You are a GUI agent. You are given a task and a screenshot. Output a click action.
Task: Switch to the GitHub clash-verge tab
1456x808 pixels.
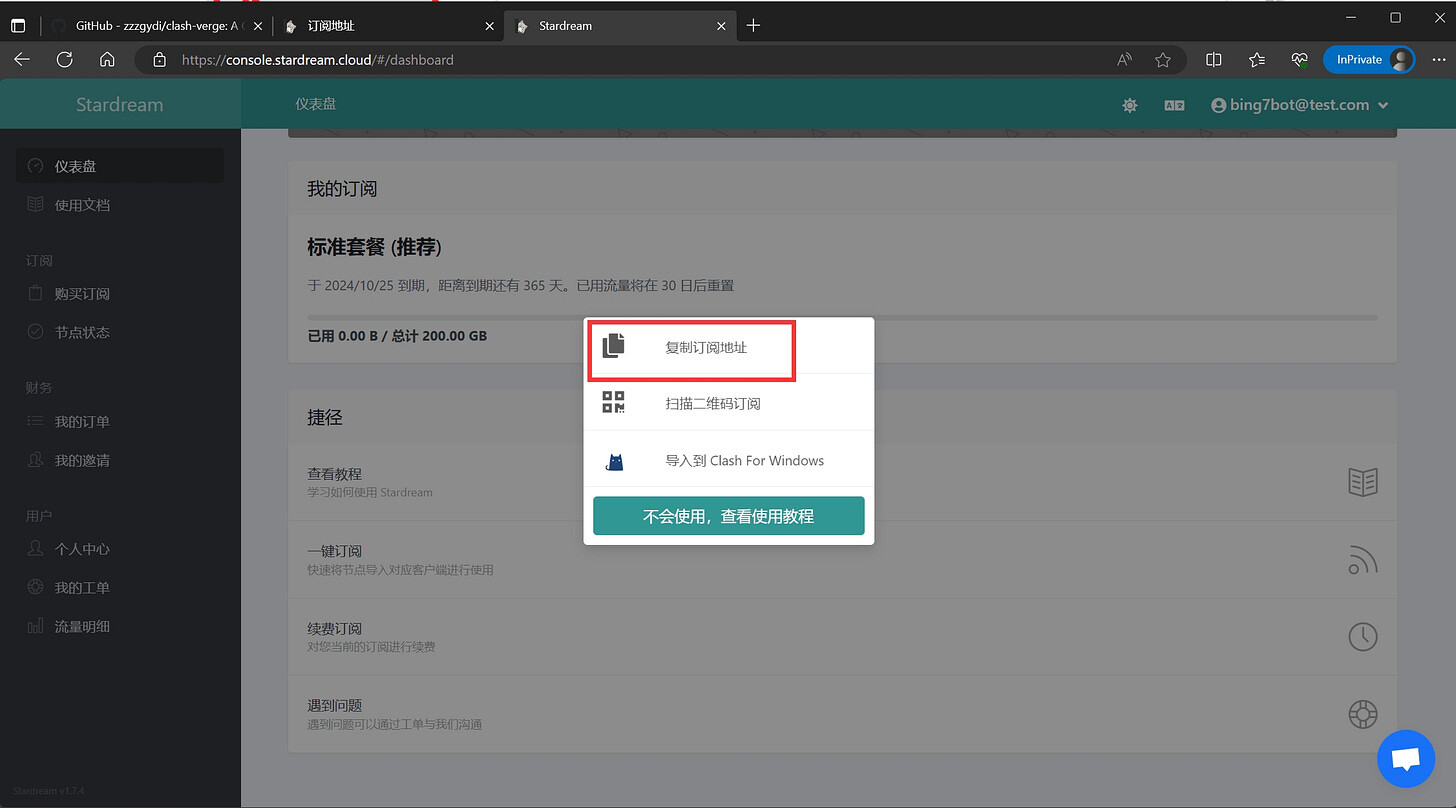pyautogui.click(x=155, y=26)
